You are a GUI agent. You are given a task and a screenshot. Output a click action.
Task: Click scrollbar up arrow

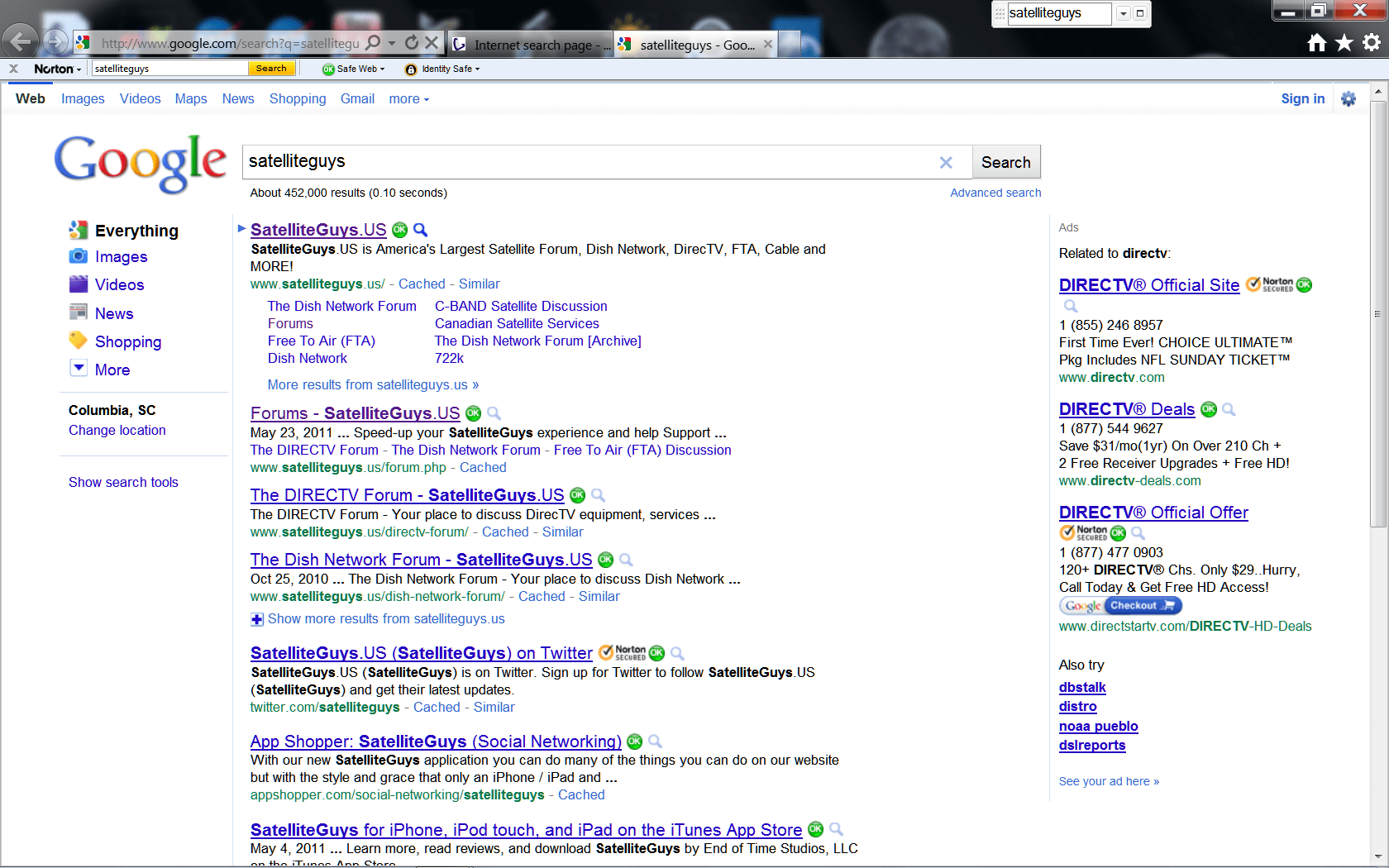click(1377, 91)
